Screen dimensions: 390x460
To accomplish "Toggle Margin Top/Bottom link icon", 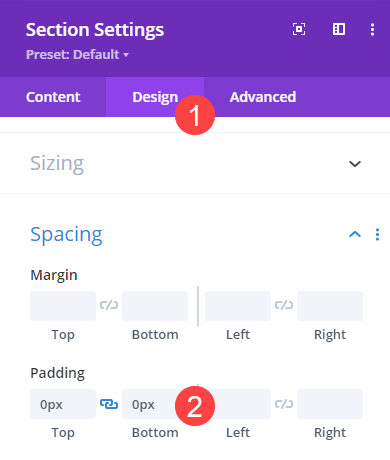I will 109,305.
